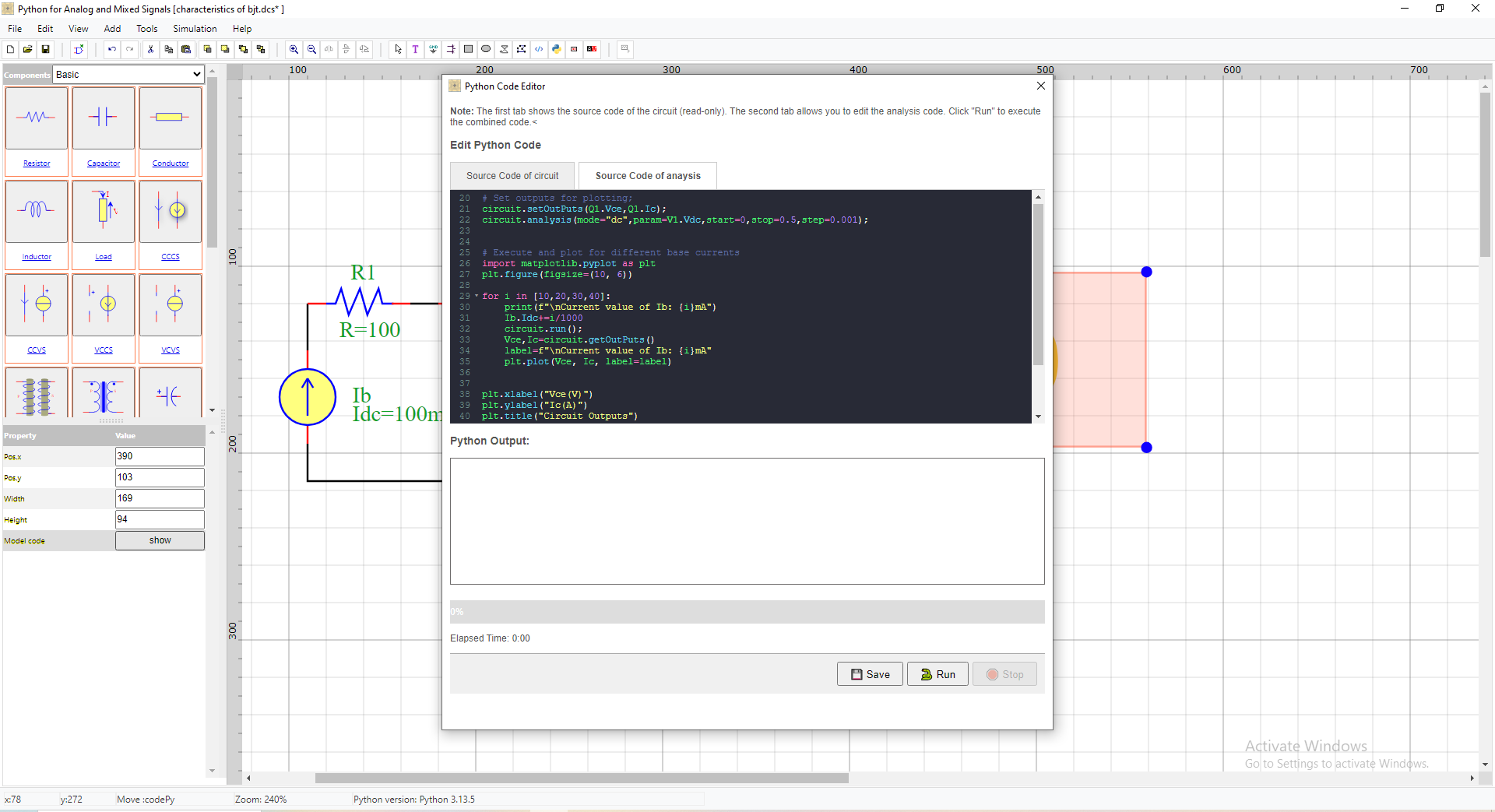Click Run to execute the code
Viewport: 1495px width, 812px height.
[x=937, y=674]
